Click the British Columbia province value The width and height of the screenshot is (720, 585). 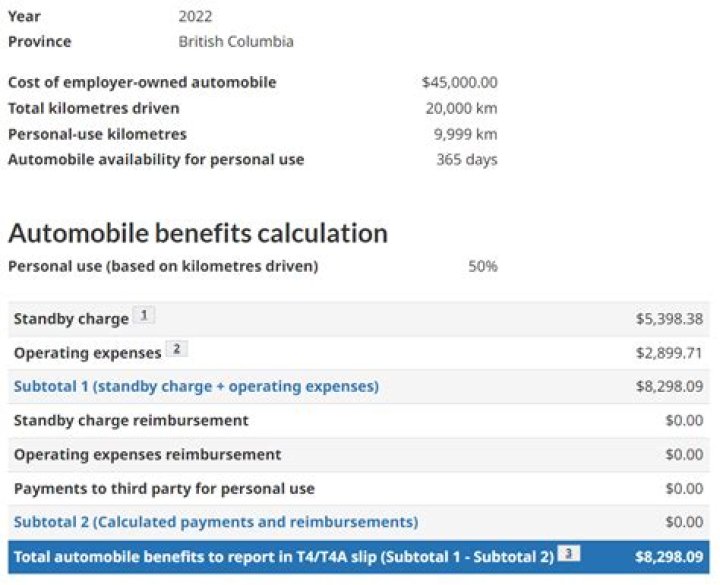coord(236,42)
